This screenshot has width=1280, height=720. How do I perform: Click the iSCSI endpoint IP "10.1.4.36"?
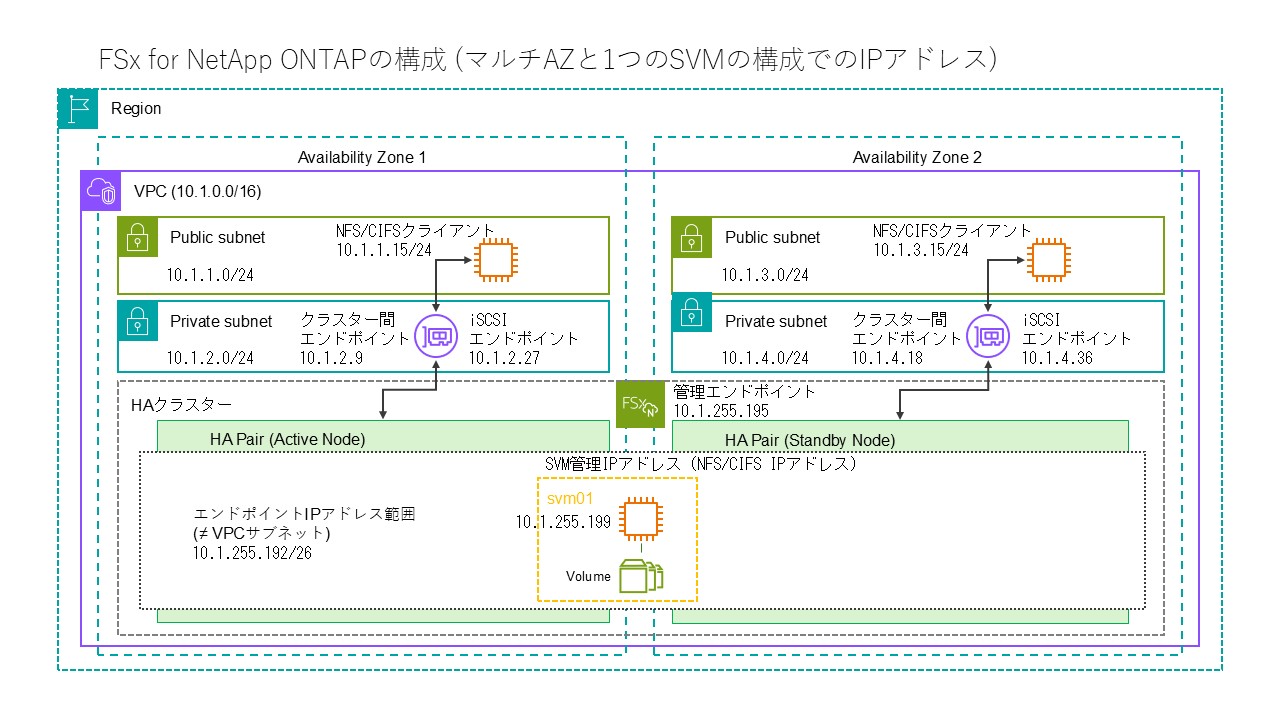click(1057, 357)
